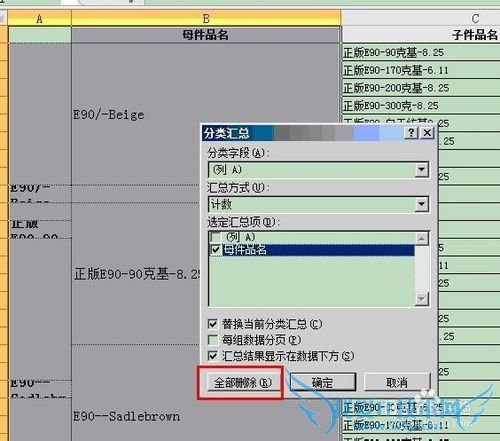Uncheck the 母件品名 item in 选定汇总项 list
The height and width of the screenshot is (441, 500).
tap(215, 250)
